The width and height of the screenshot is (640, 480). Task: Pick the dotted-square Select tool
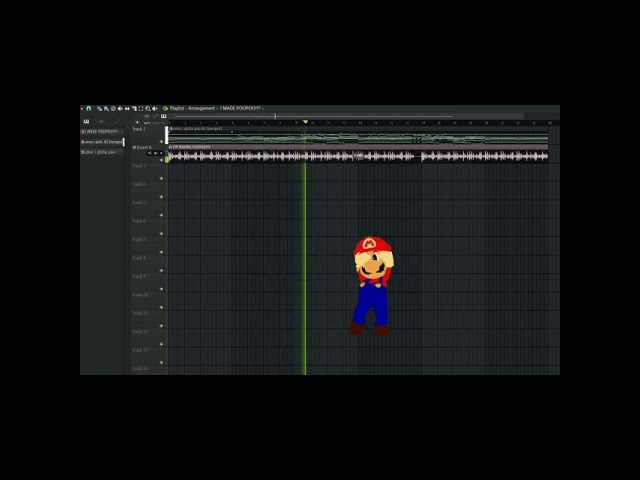(x=141, y=109)
